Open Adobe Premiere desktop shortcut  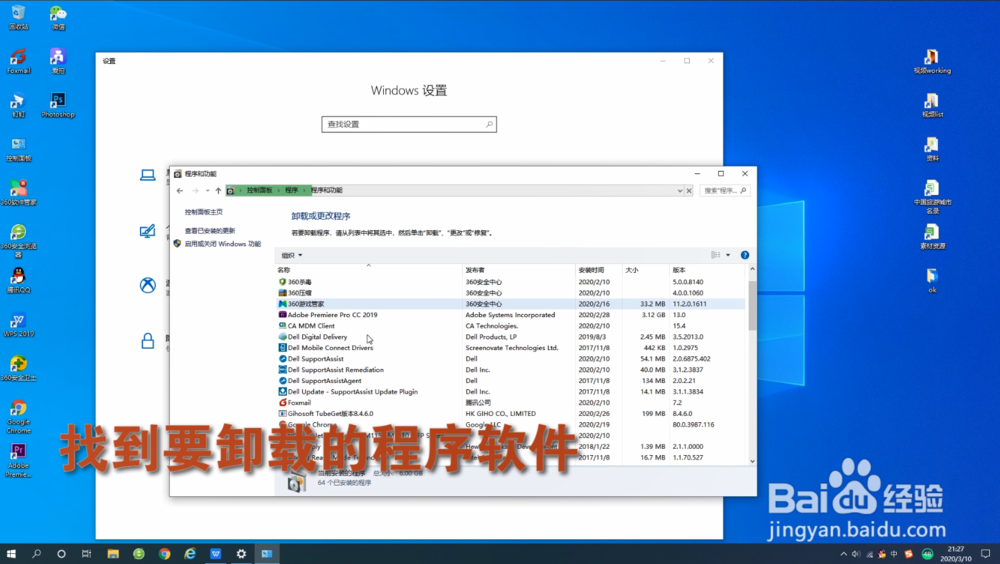point(18,461)
